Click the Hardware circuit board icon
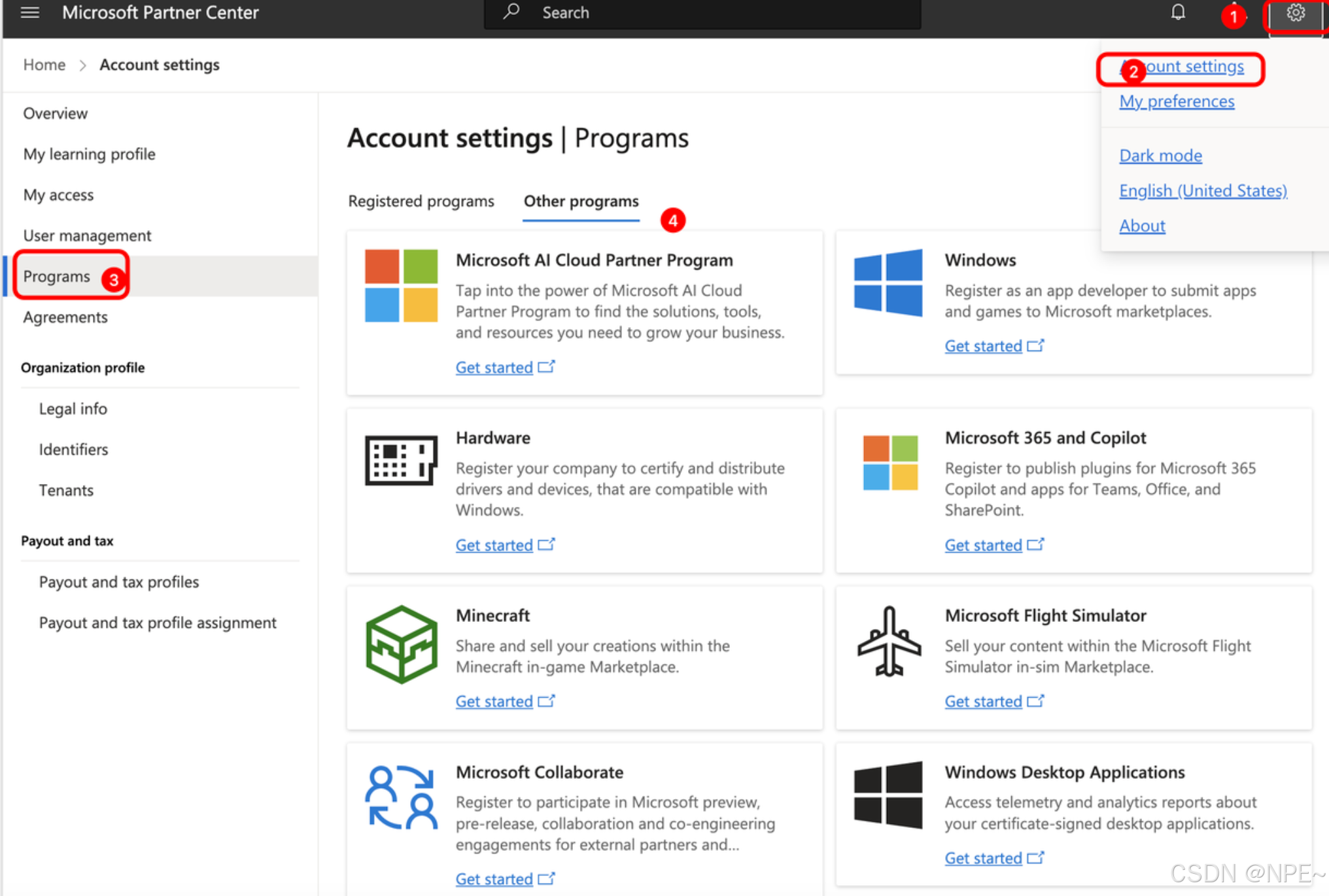The image size is (1329, 896). click(x=401, y=460)
